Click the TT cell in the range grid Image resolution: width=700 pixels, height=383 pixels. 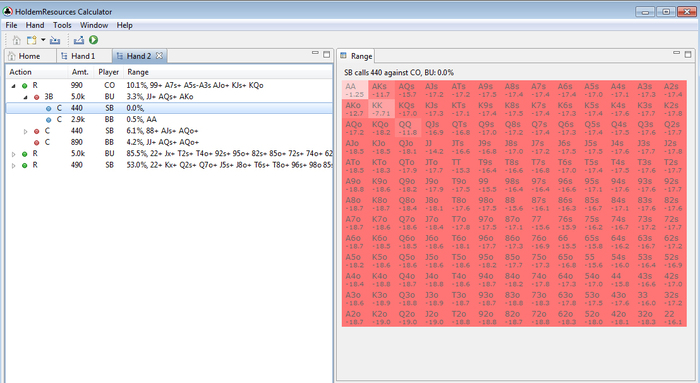[x=461, y=166]
